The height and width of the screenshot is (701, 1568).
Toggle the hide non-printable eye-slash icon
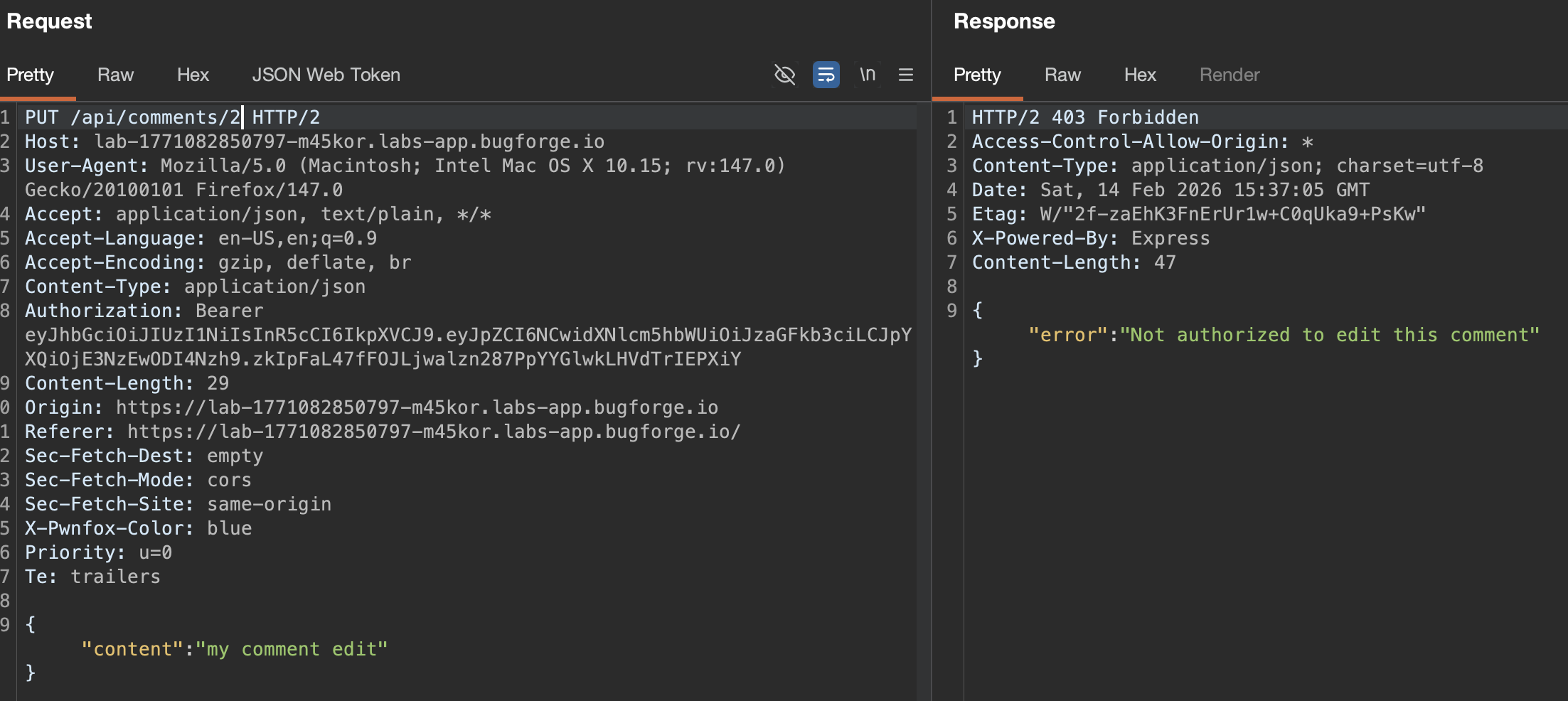[x=784, y=75]
